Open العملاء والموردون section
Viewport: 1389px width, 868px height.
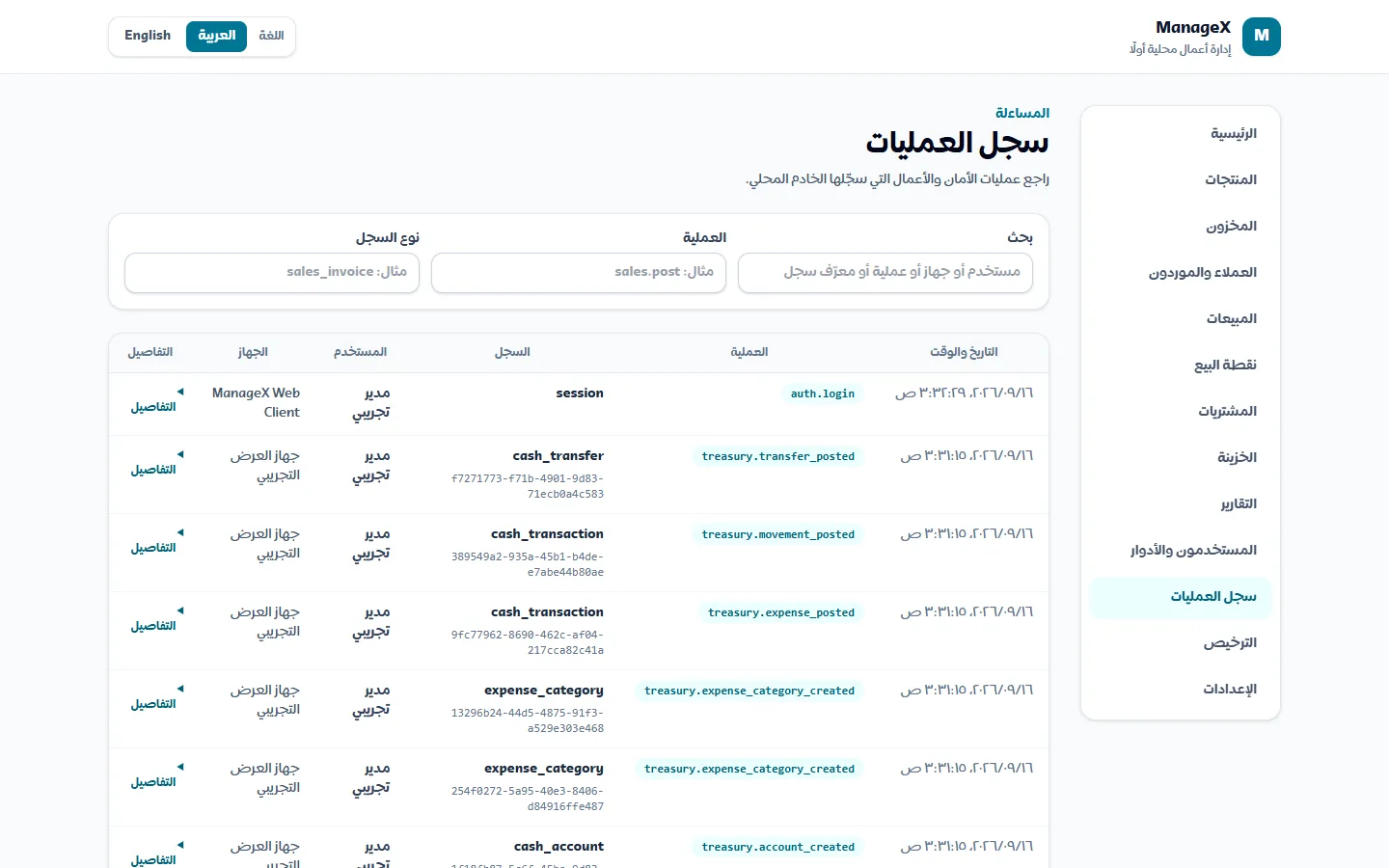point(1181,272)
